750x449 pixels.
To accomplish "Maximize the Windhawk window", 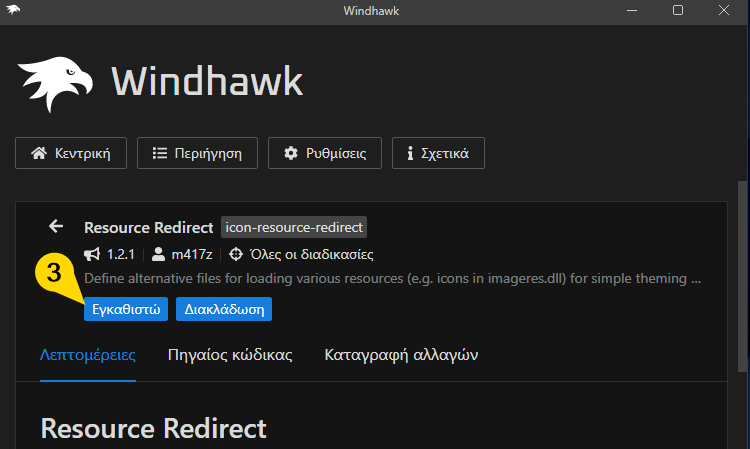I will tap(678, 10).
